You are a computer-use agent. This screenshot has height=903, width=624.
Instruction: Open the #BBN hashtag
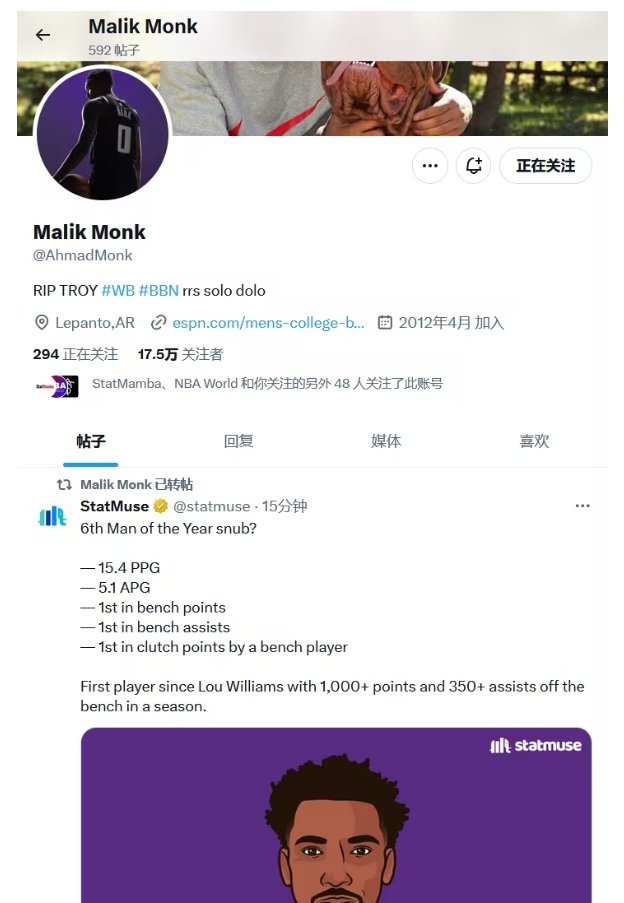(159, 290)
